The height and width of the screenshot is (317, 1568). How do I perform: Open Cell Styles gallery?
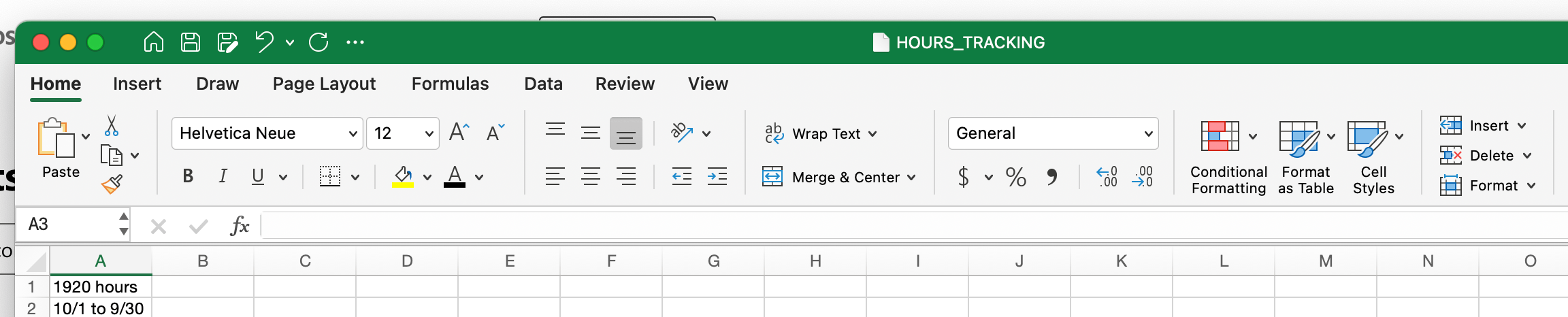pyautogui.click(x=1374, y=158)
